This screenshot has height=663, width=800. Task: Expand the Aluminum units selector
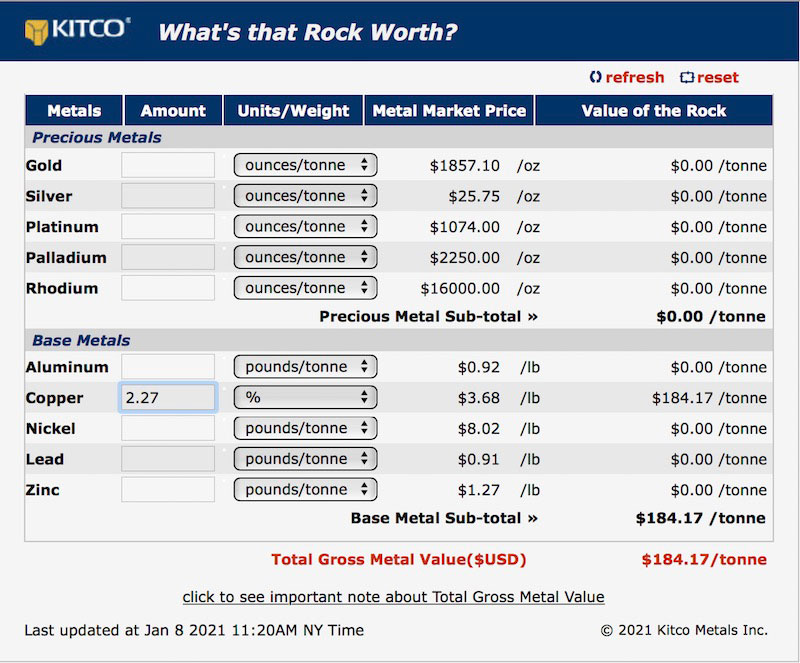(305, 367)
